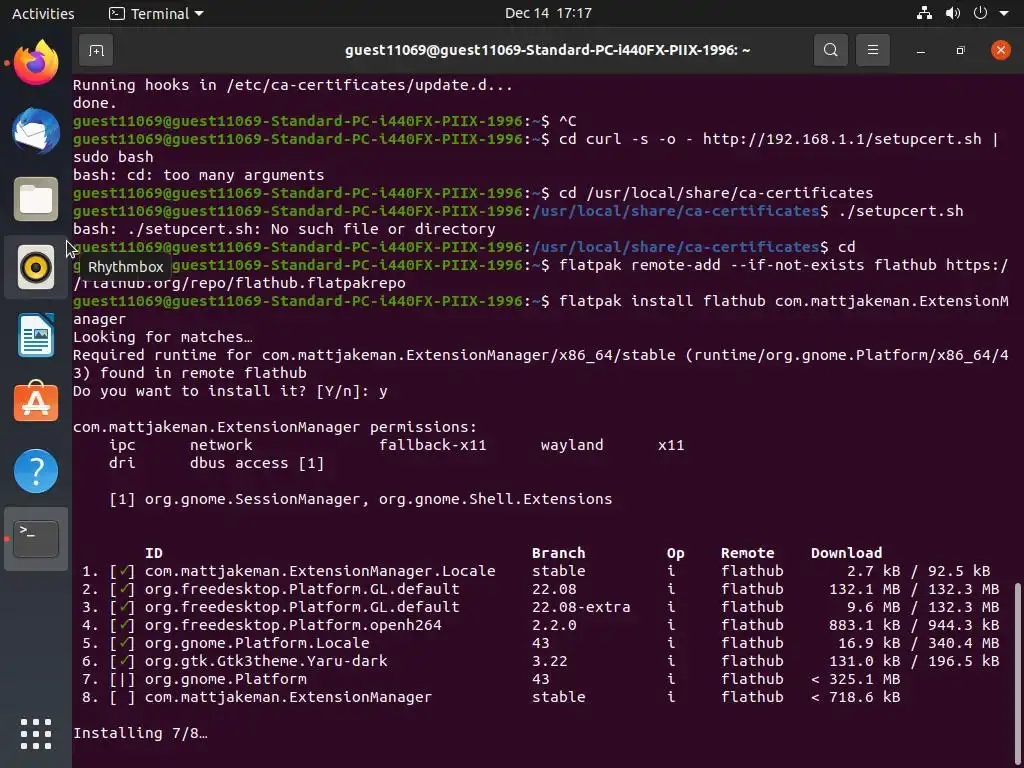Screen dimensions: 1024x768
Task: Open a new terminal tab
Action: tap(96, 50)
